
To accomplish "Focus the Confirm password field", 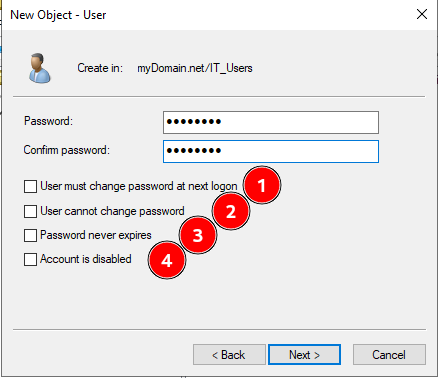I will [x=271, y=151].
